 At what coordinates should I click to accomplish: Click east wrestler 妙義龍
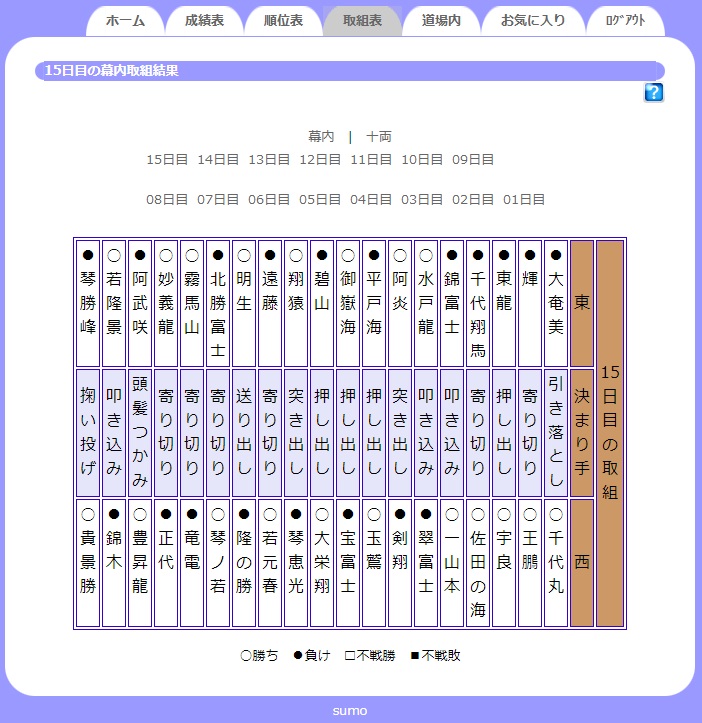click(166, 303)
